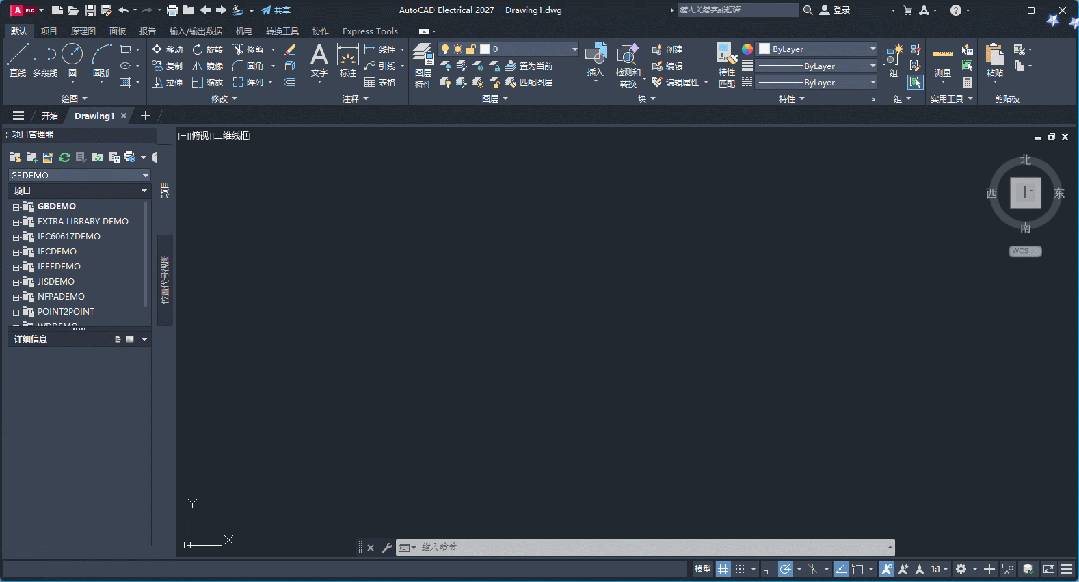Toggle polar tracking in status bar
1079x582 pixels.
coord(785,569)
